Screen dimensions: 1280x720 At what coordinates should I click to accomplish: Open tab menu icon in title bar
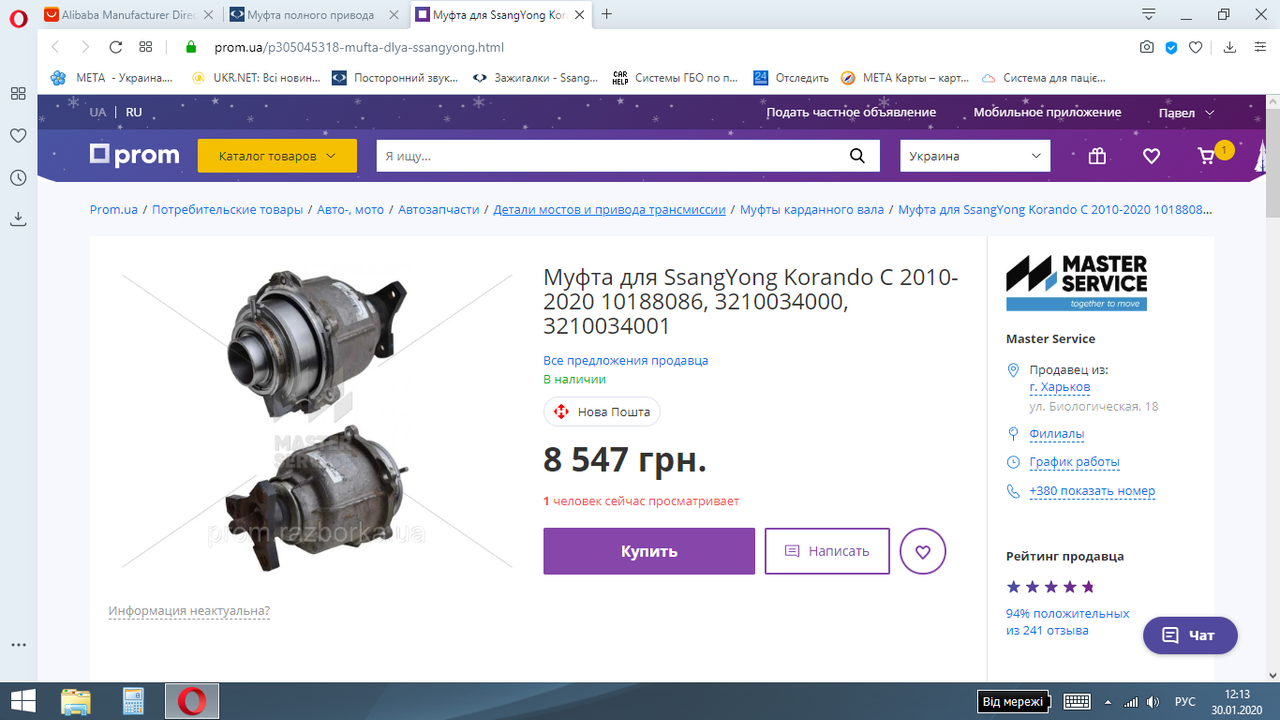click(1151, 15)
